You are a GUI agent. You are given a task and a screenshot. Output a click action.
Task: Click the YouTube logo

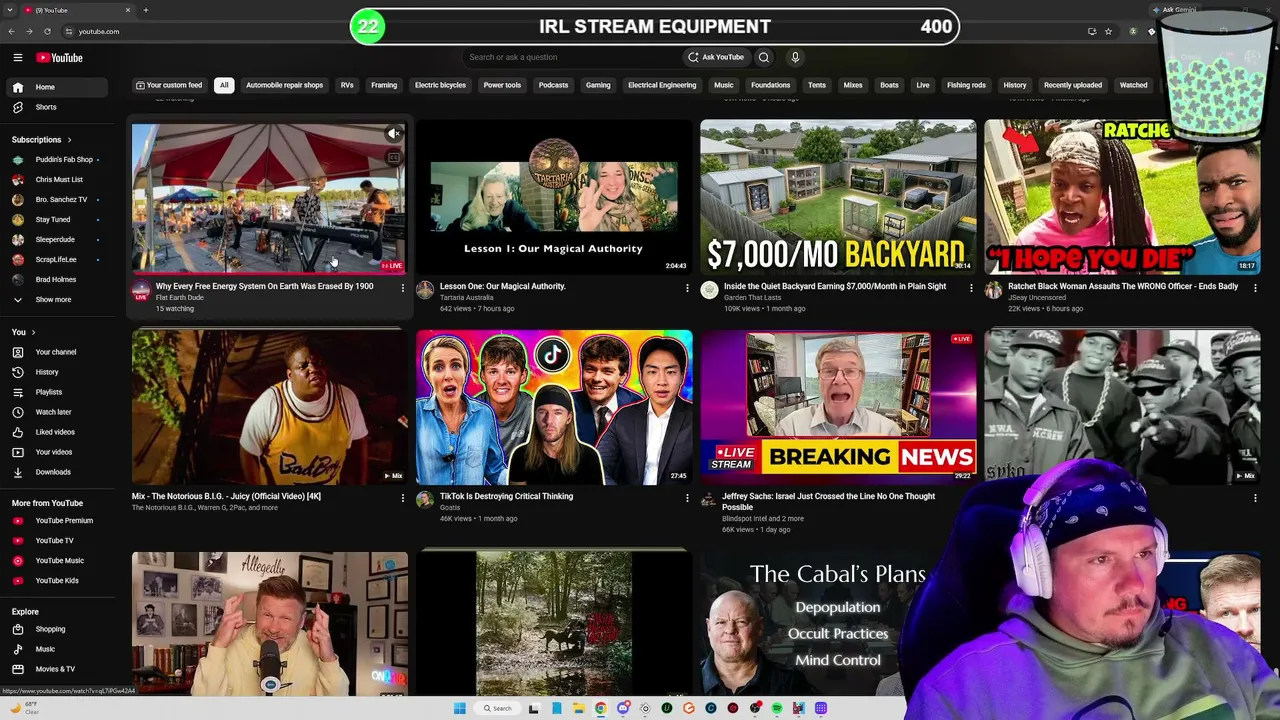[x=60, y=58]
